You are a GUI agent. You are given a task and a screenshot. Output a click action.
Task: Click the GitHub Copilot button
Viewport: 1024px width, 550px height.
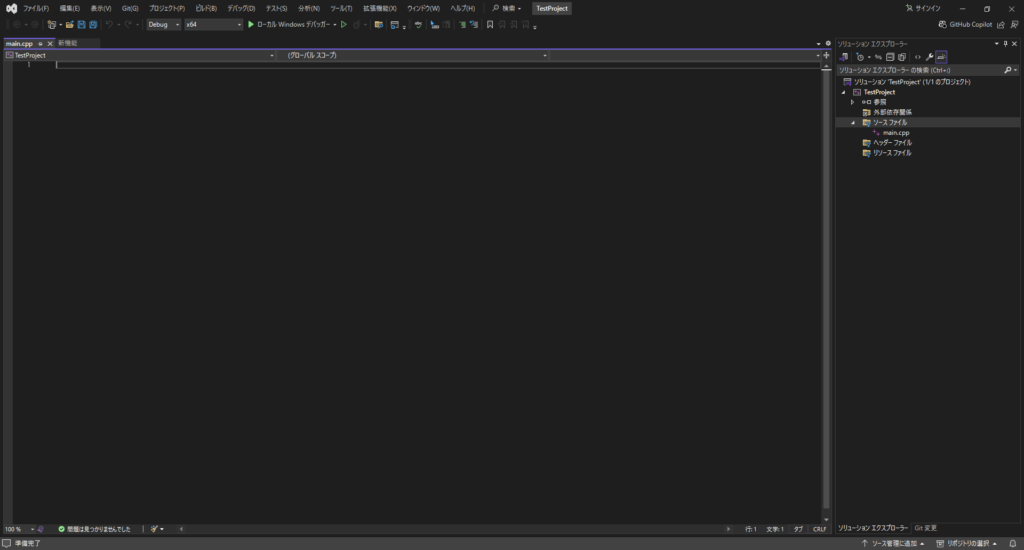964,24
